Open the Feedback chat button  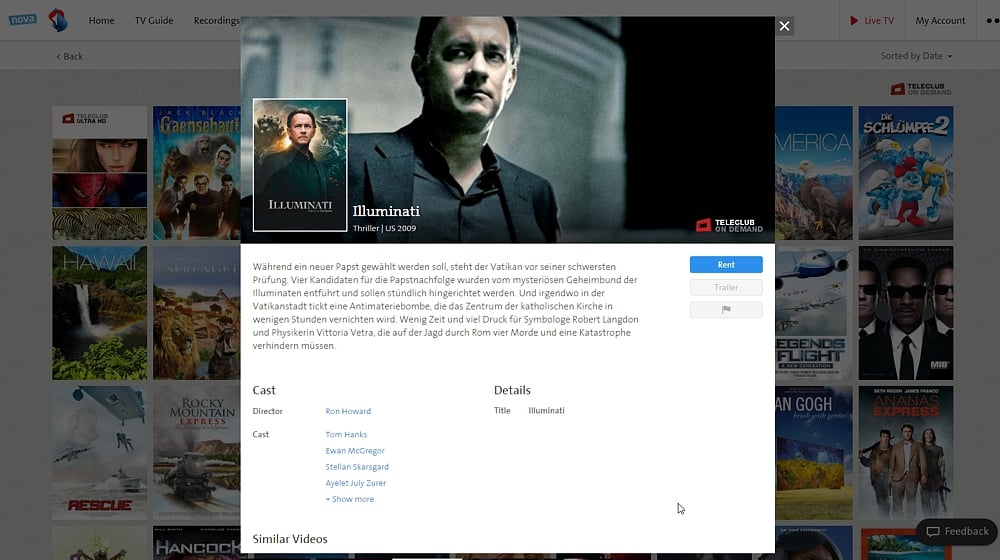[x=957, y=531]
